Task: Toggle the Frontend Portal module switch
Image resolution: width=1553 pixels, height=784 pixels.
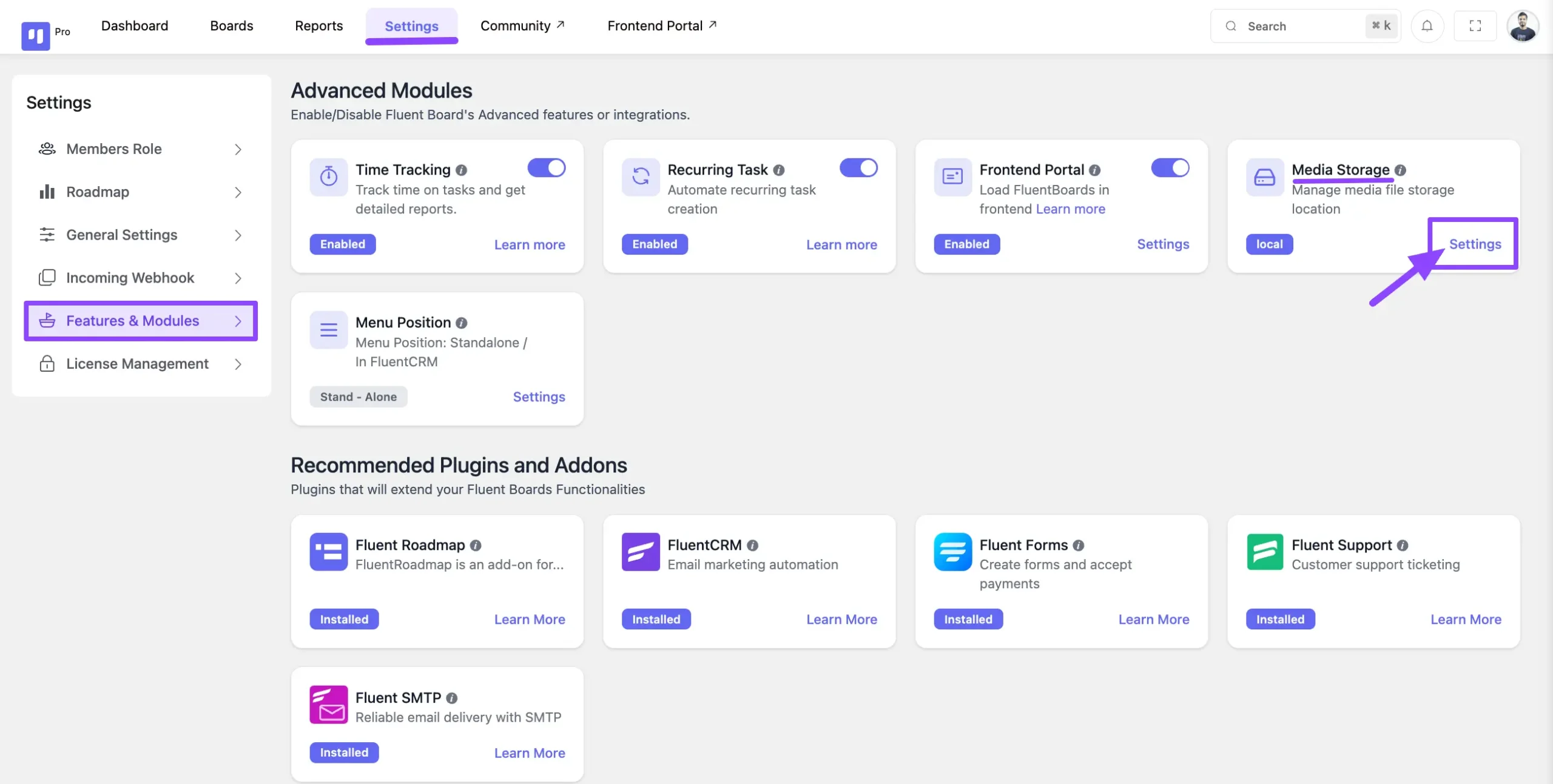Action: tap(1170, 168)
